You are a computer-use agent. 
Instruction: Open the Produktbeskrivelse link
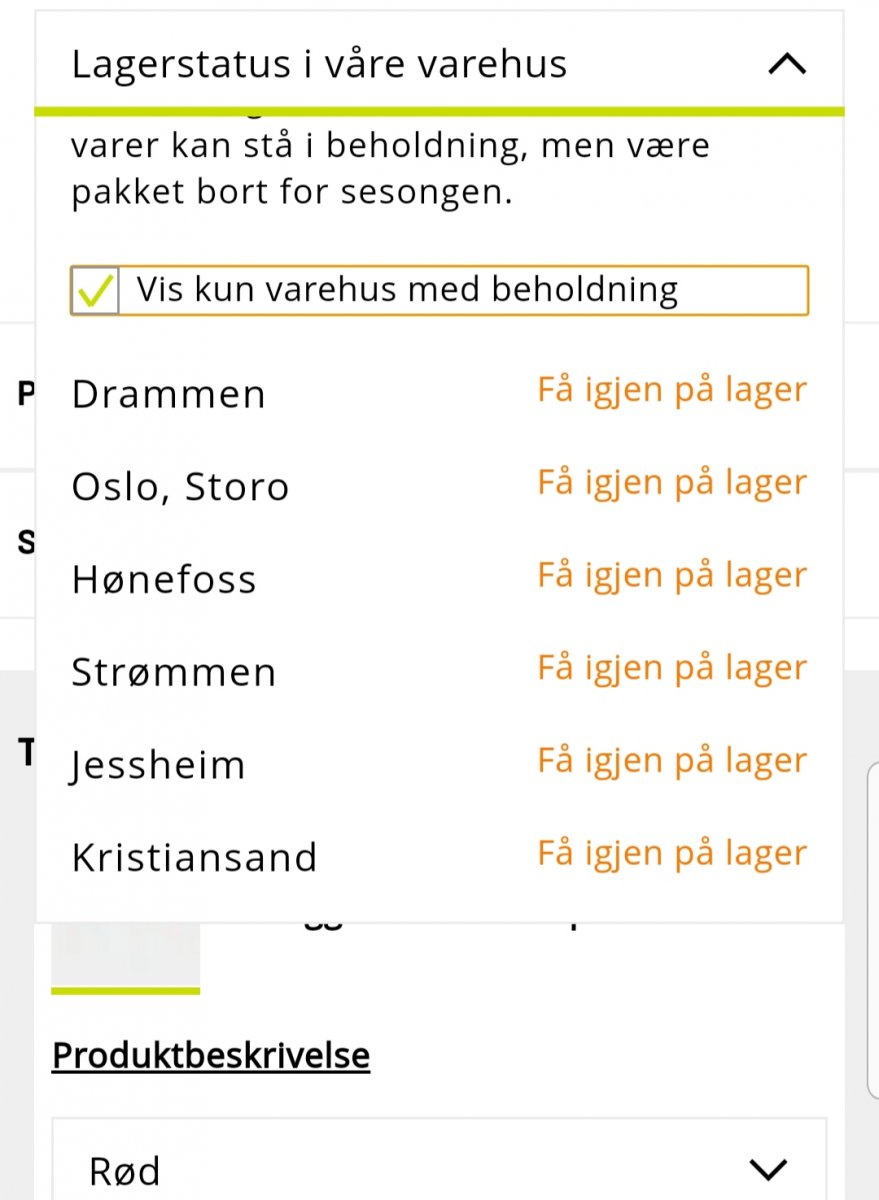[211, 1056]
